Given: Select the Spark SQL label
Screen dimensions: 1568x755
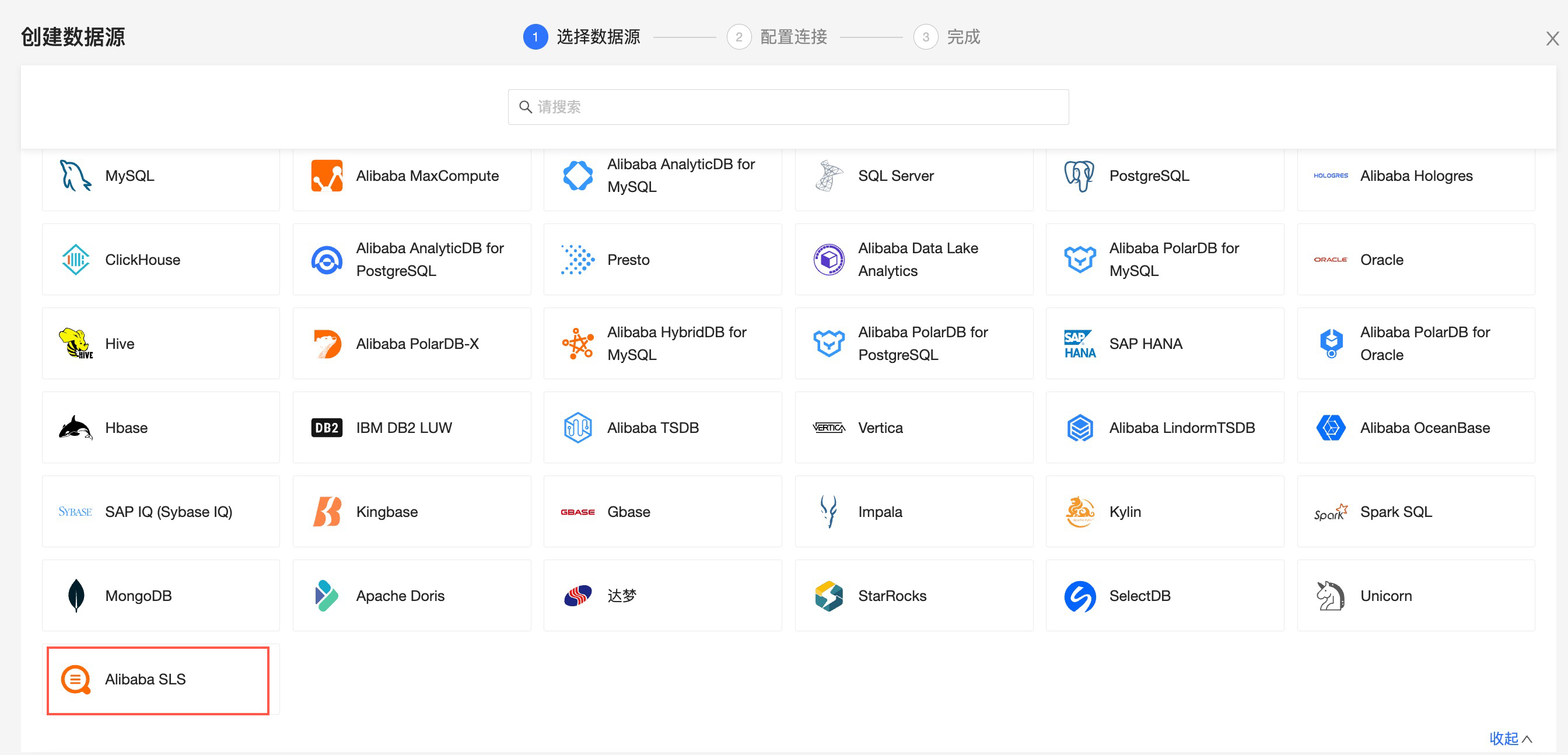Looking at the screenshot, I should (1396, 512).
